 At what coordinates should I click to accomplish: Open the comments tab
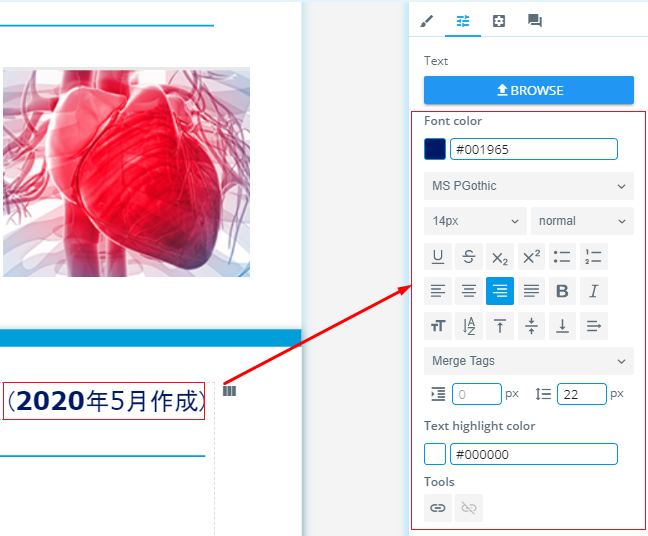pos(535,21)
